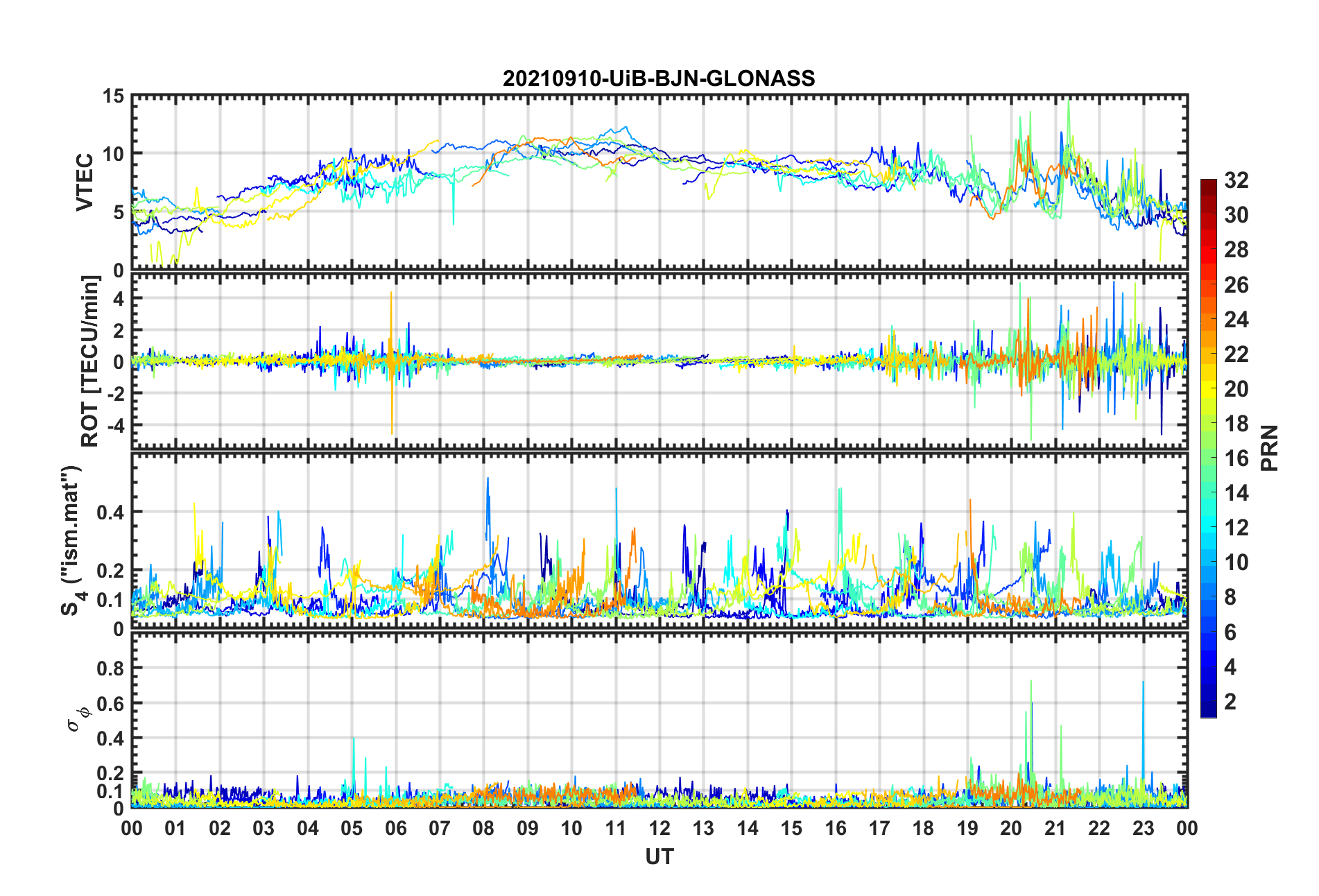The image size is (1319, 896).
Task: Click colorbar tick label 26
Action: pos(1236,284)
